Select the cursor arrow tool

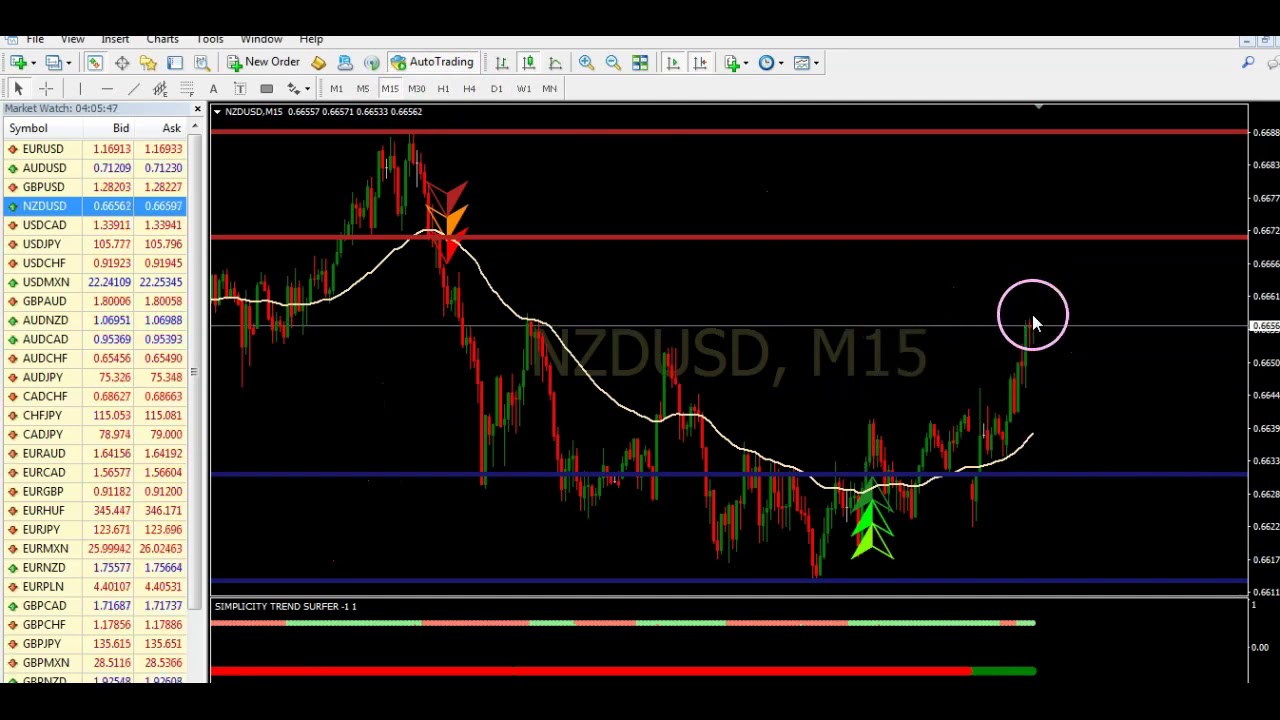pos(18,89)
